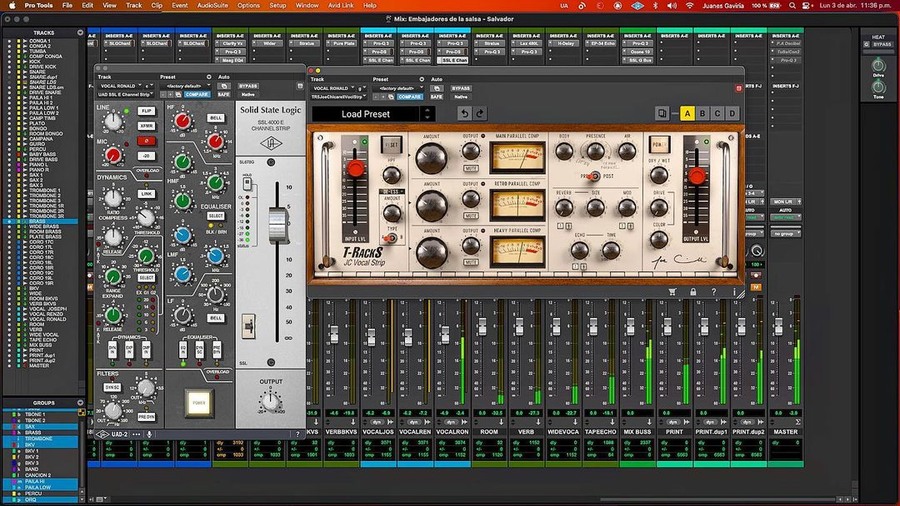Click the SSL plugin window target icon

pyautogui.click(x=300, y=86)
